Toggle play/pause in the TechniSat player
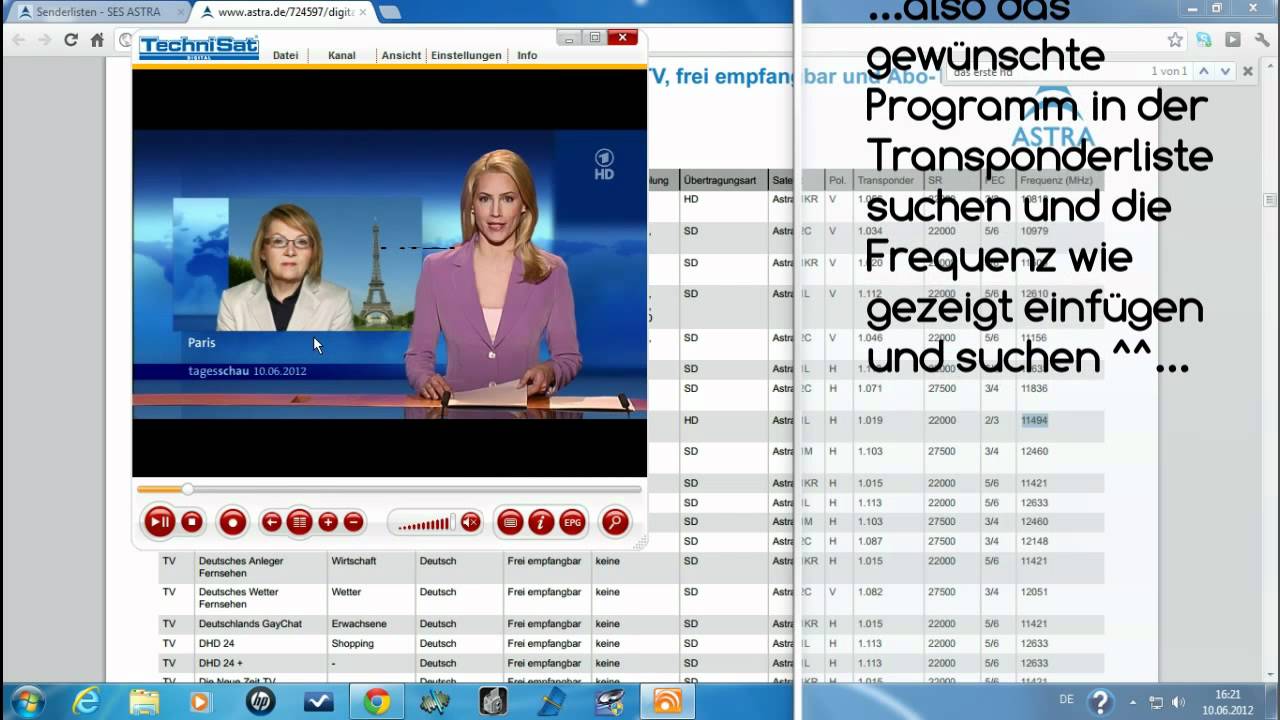The height and width of the screenshot is (720, 1280). 159,521
